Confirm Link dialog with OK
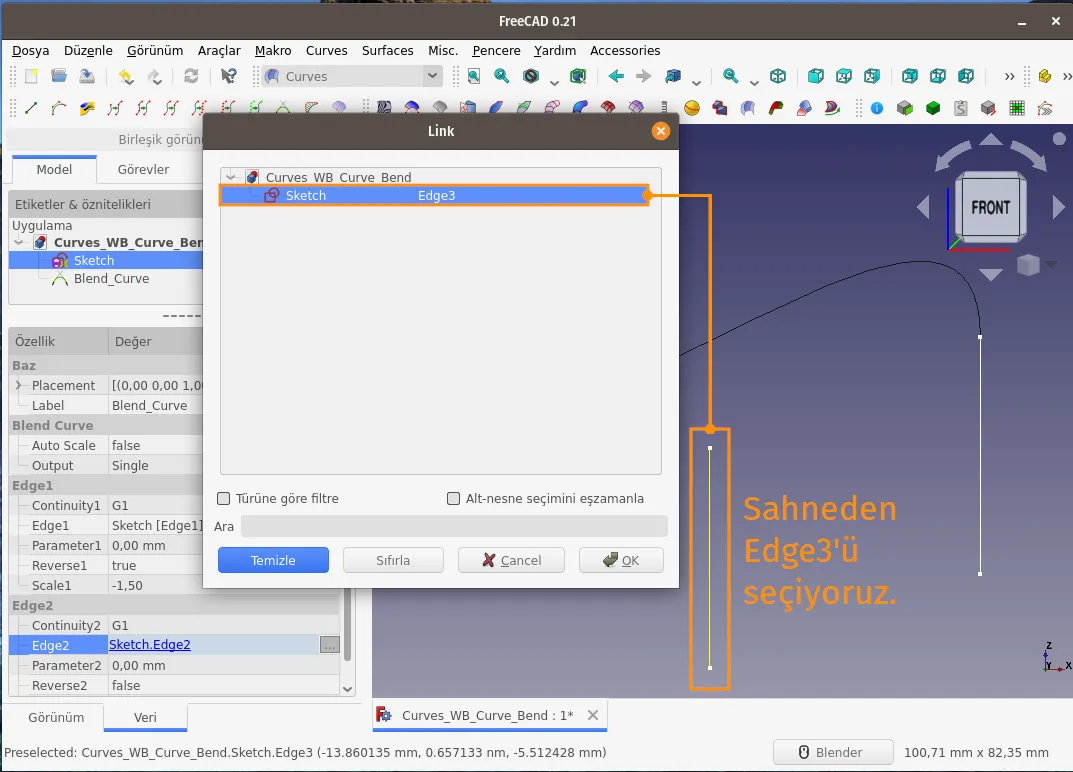The height and width of the screenshot is (772, 1073). (x=621, y=560)
